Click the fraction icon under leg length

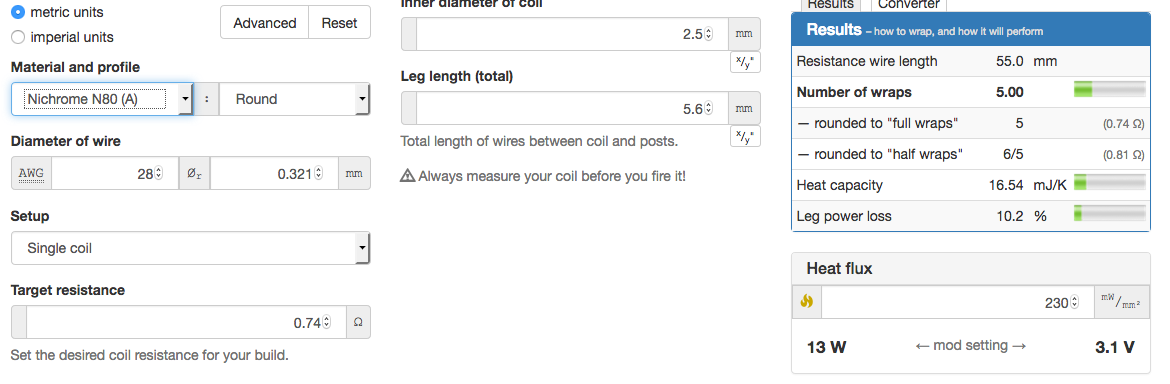click(x=745, y=136)
